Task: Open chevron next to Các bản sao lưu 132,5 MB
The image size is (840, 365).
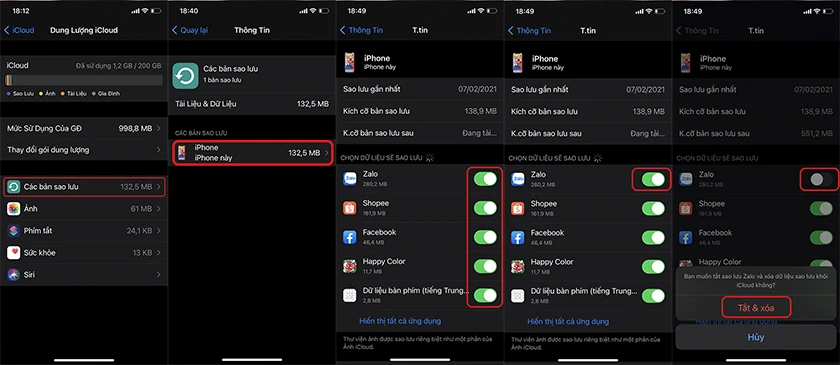Action: coord(159,187)
